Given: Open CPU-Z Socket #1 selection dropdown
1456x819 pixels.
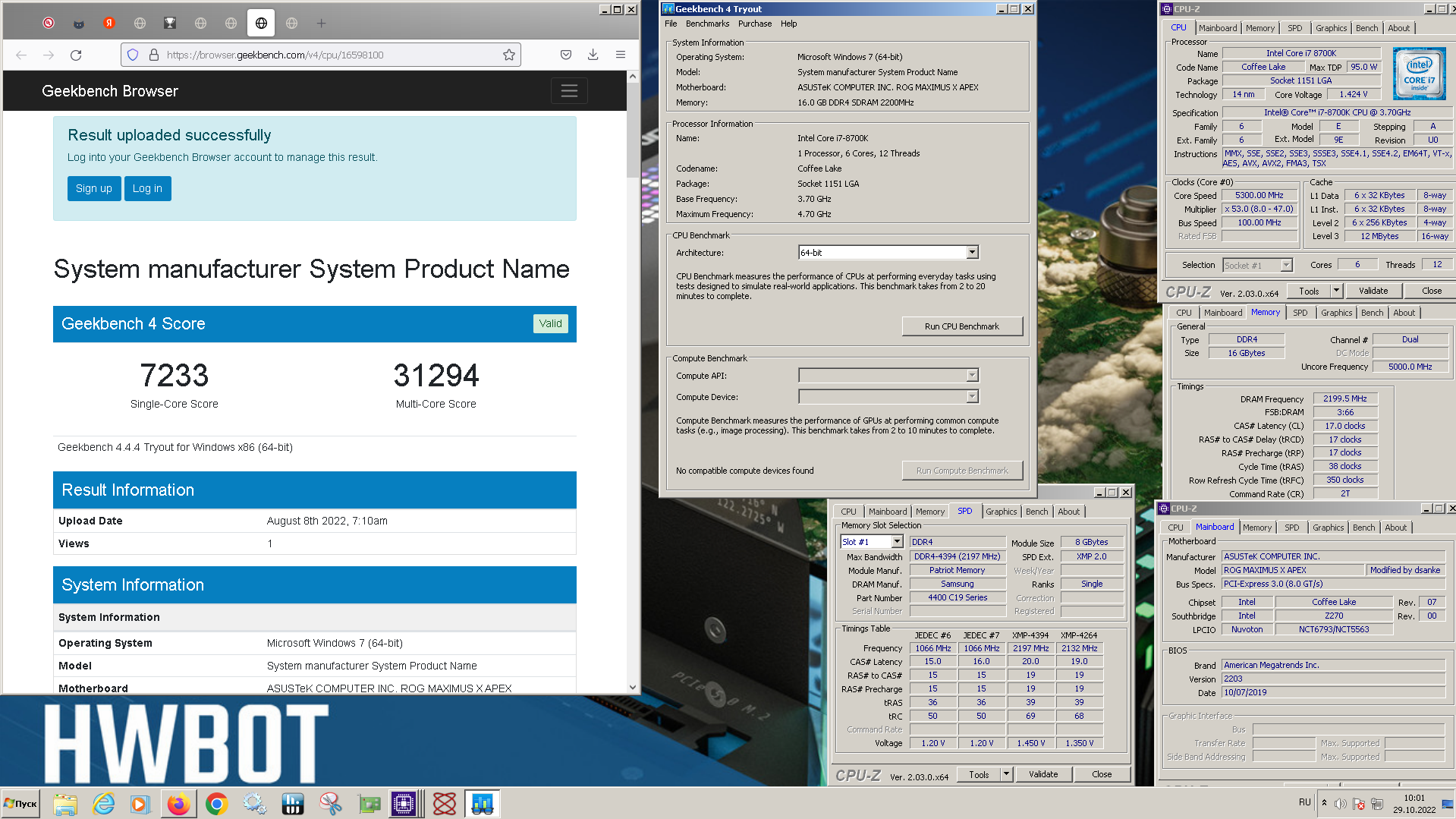Looking at the screenshot, I should coord(1286,265).
